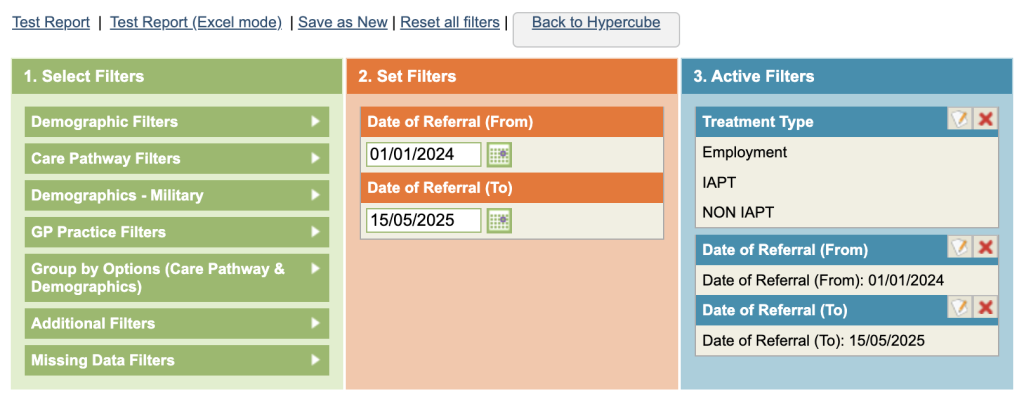Click the Date of Referral (From) date field
This screenshot has width=1024, height=406.
[424, 154]
